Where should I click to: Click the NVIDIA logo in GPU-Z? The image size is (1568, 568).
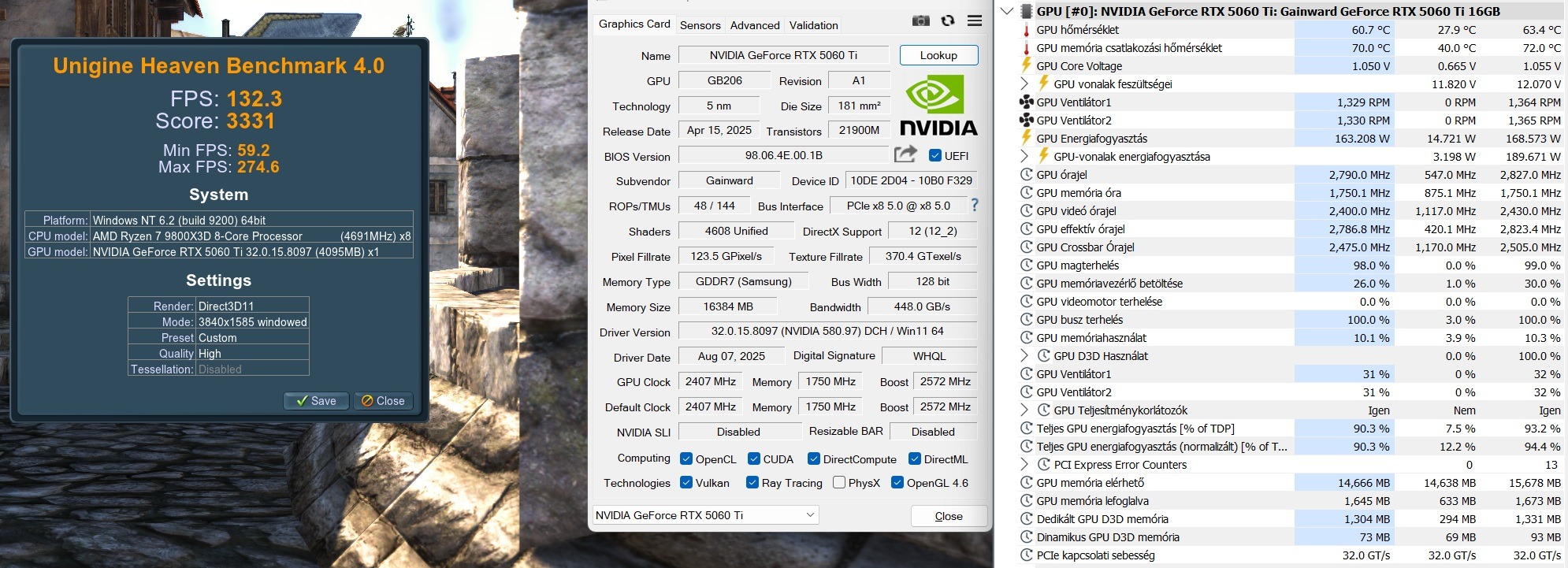tap(938, 105)
